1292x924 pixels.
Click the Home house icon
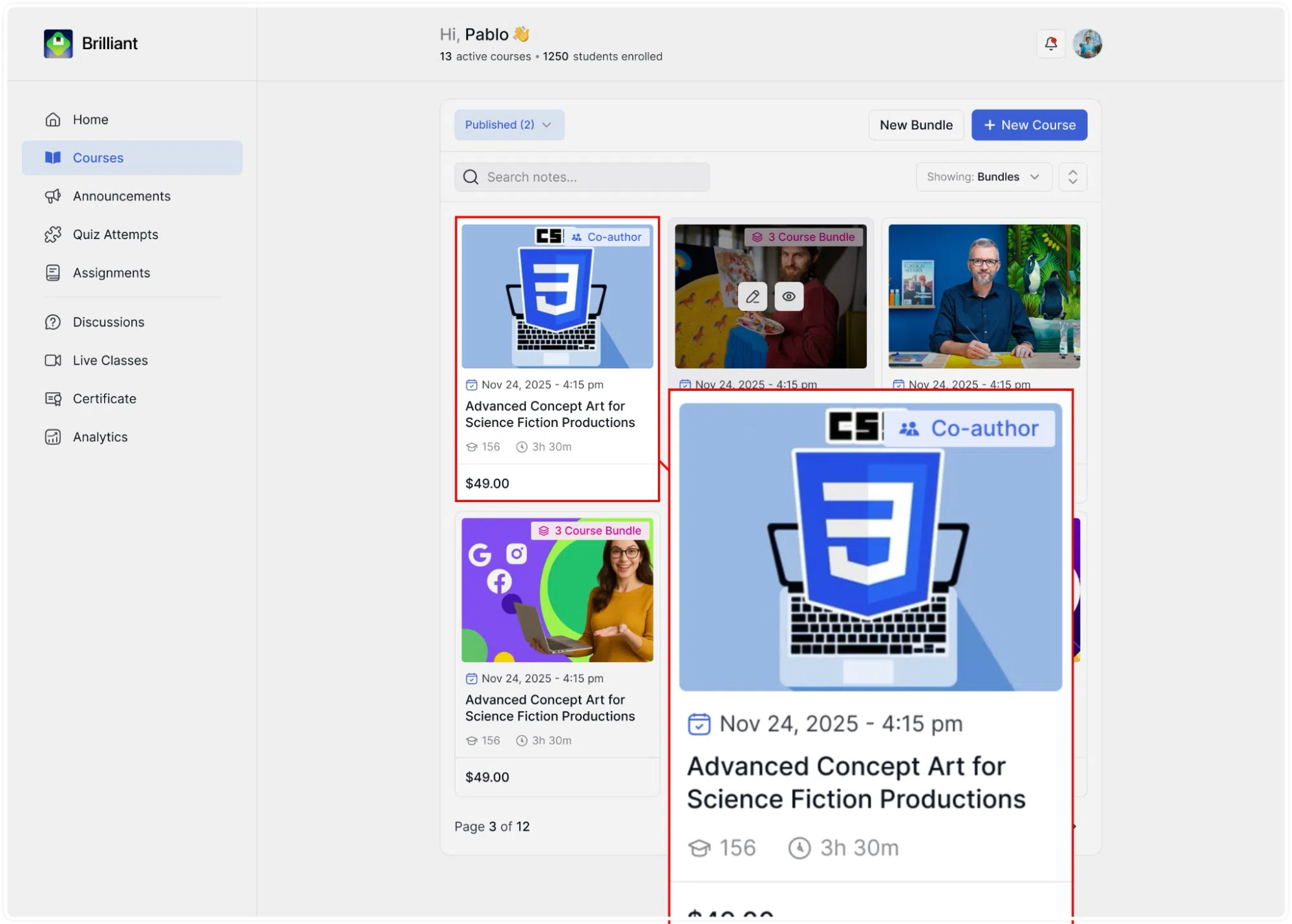coord(53,120)
